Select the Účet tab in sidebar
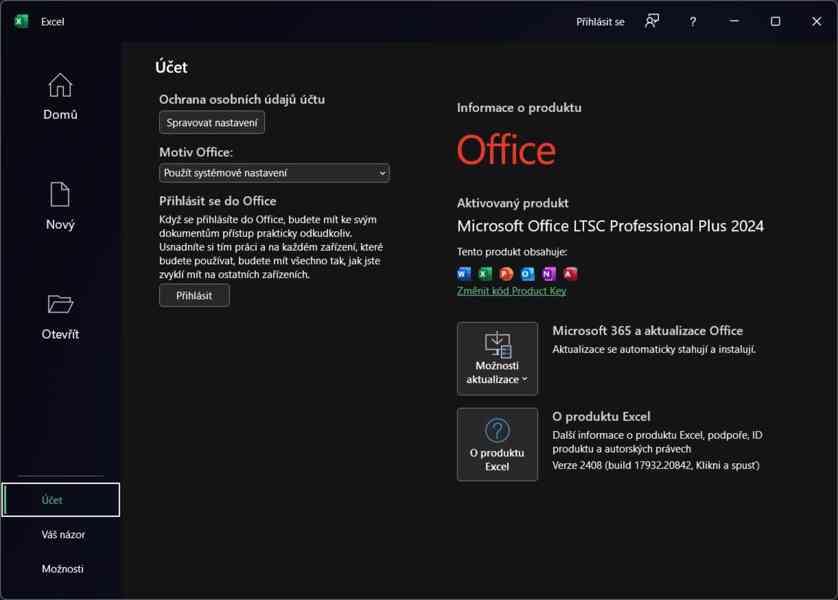 (61, 500)
